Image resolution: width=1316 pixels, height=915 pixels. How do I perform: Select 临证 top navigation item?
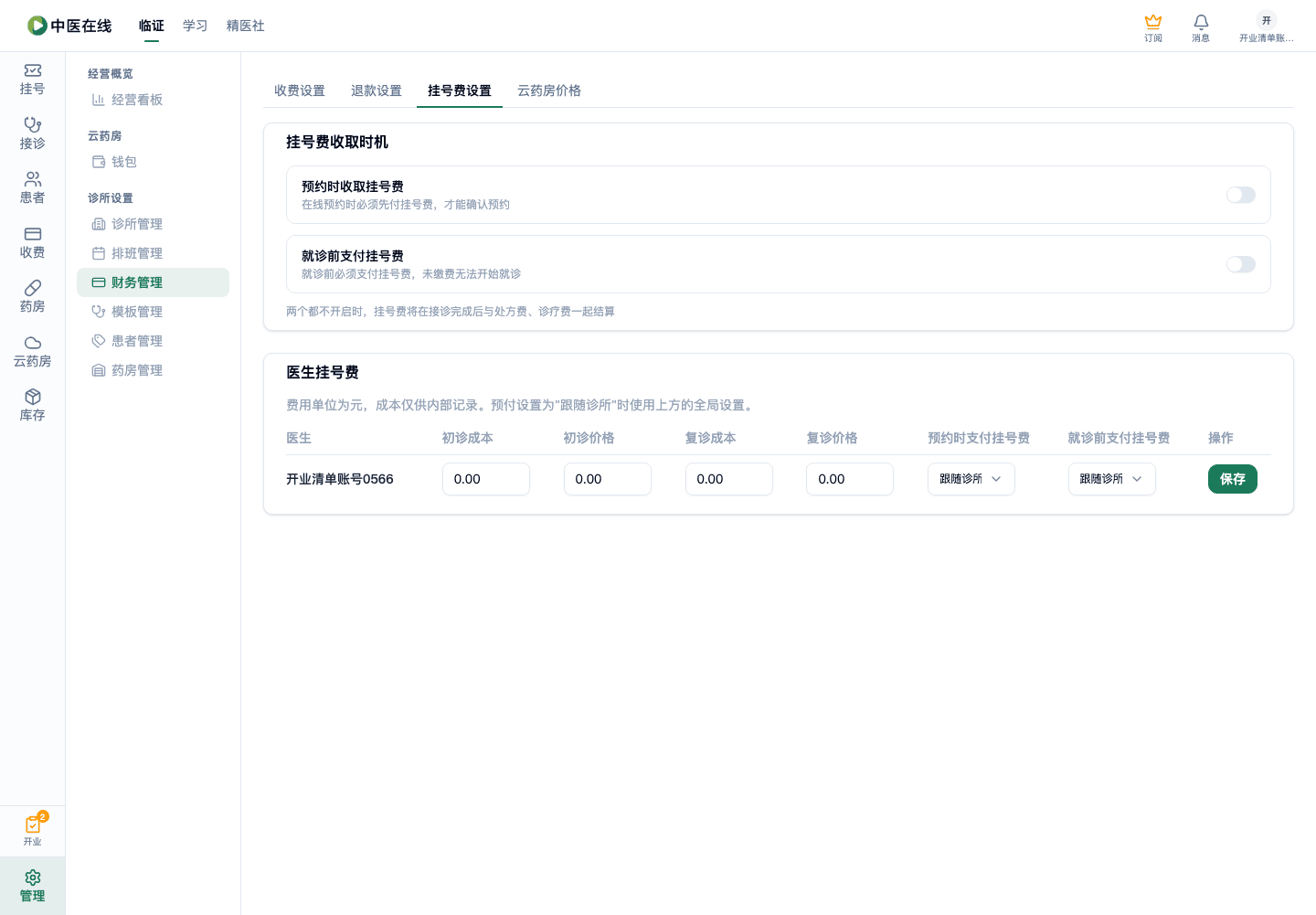152,26
